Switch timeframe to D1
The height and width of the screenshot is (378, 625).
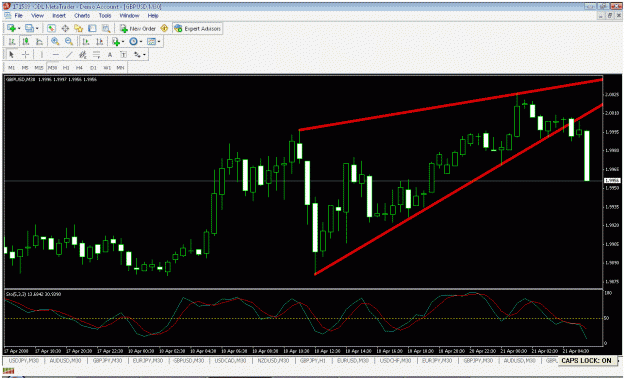pos(93,68)
